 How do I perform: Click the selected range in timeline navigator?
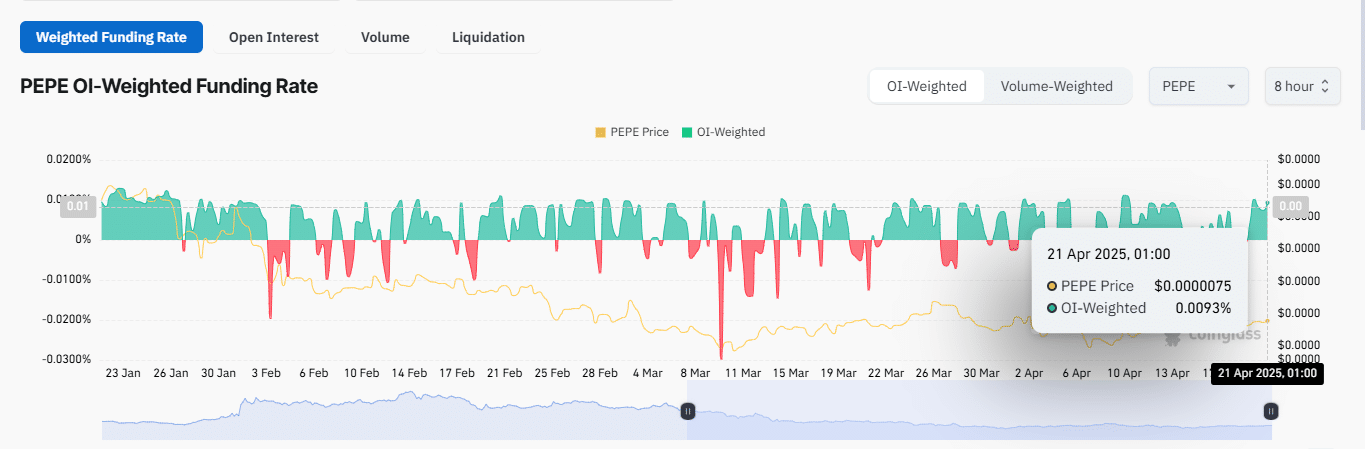978,422
